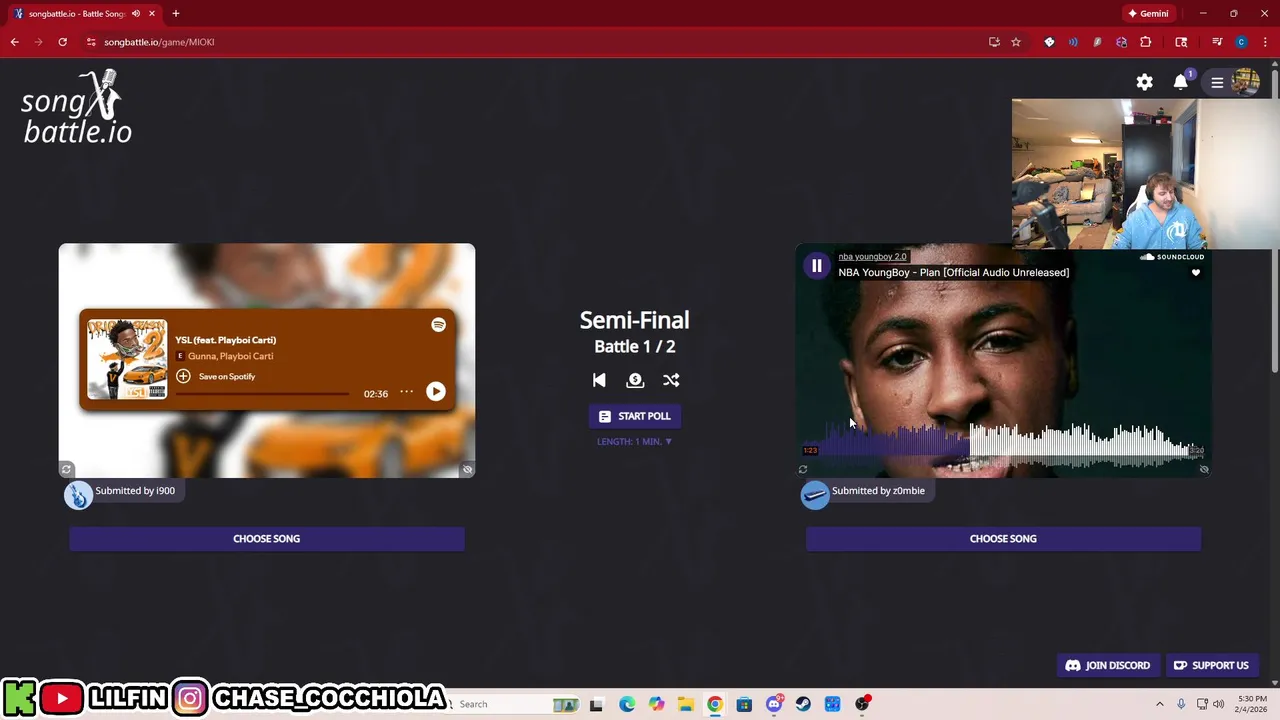Open Chrome three-dot menu
Image resolution: width=1280 pixels, height=720 pixels.
(x=1264, y=42)
